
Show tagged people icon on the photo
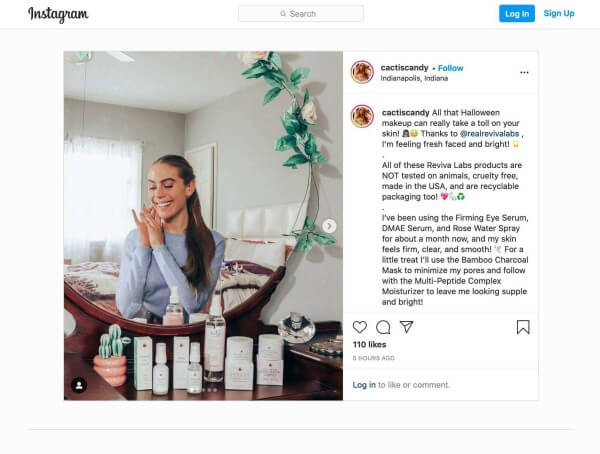79,385
